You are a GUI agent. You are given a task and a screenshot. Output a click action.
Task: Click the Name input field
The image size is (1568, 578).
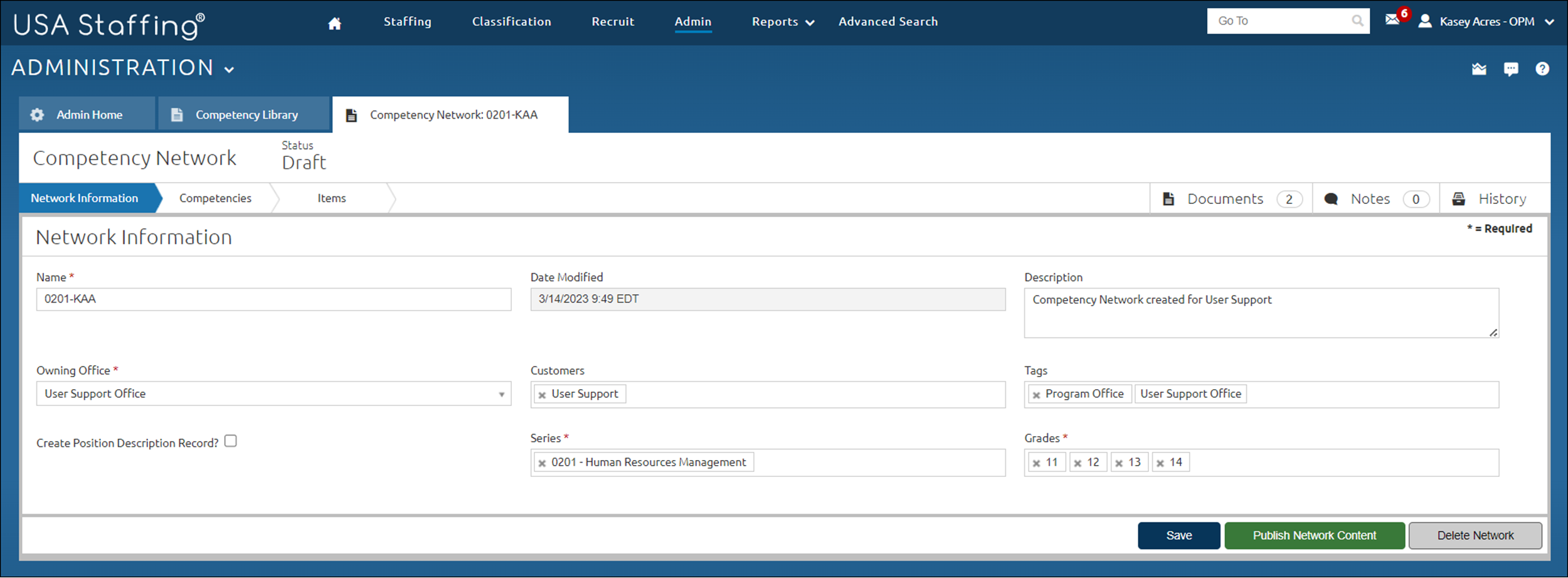tap(273, 299)
